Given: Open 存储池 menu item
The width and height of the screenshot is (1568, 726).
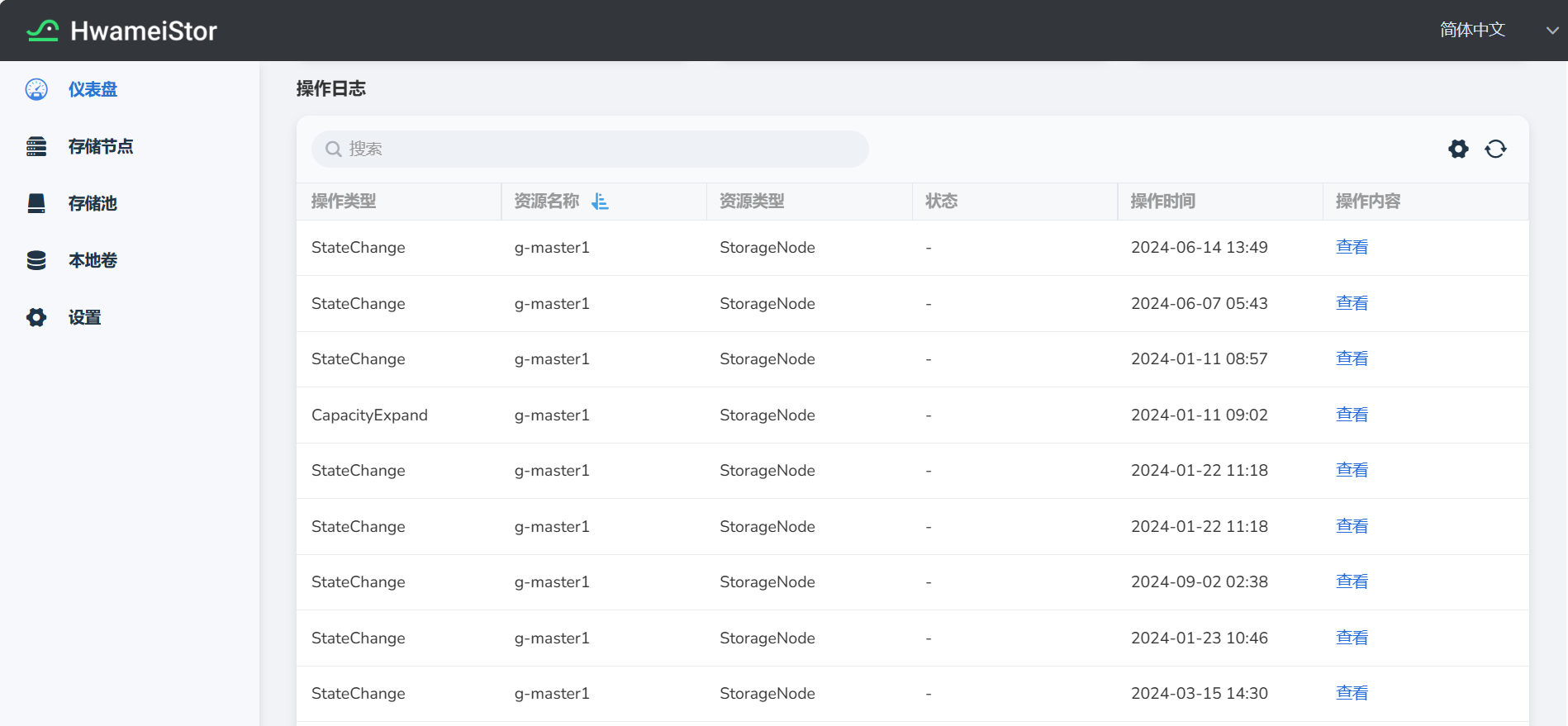Looking at the screenshot, I should pos(93,203).
